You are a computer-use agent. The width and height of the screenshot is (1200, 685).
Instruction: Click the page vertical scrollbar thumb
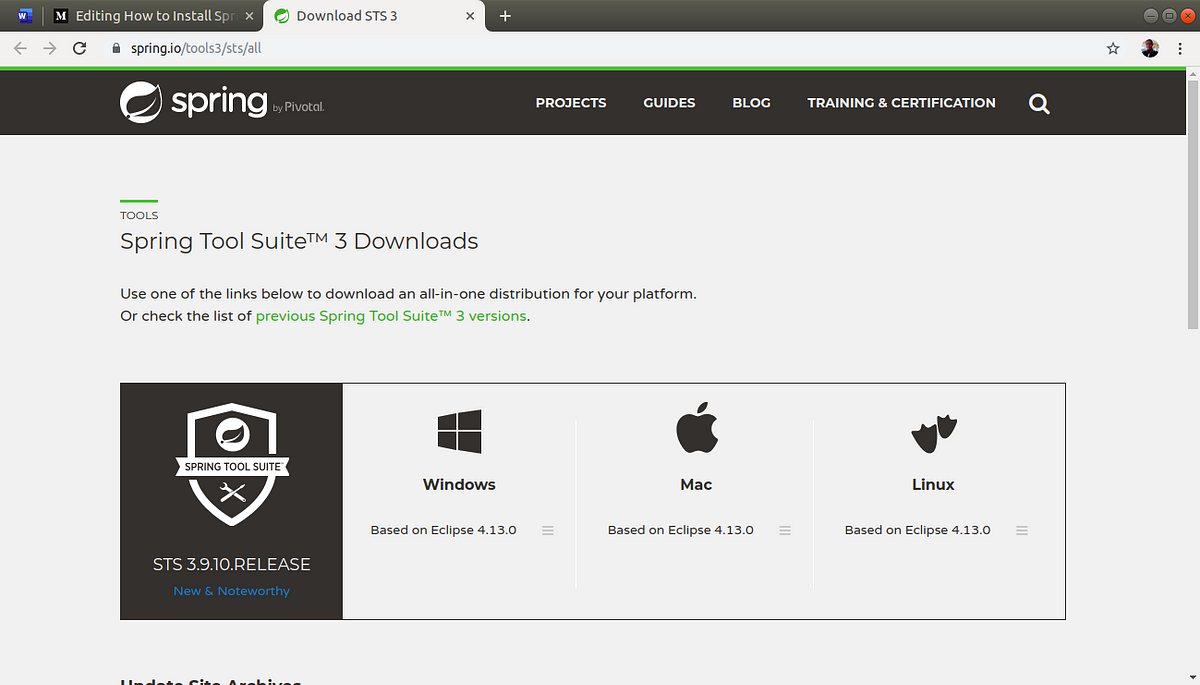[x=1192, y=205]
